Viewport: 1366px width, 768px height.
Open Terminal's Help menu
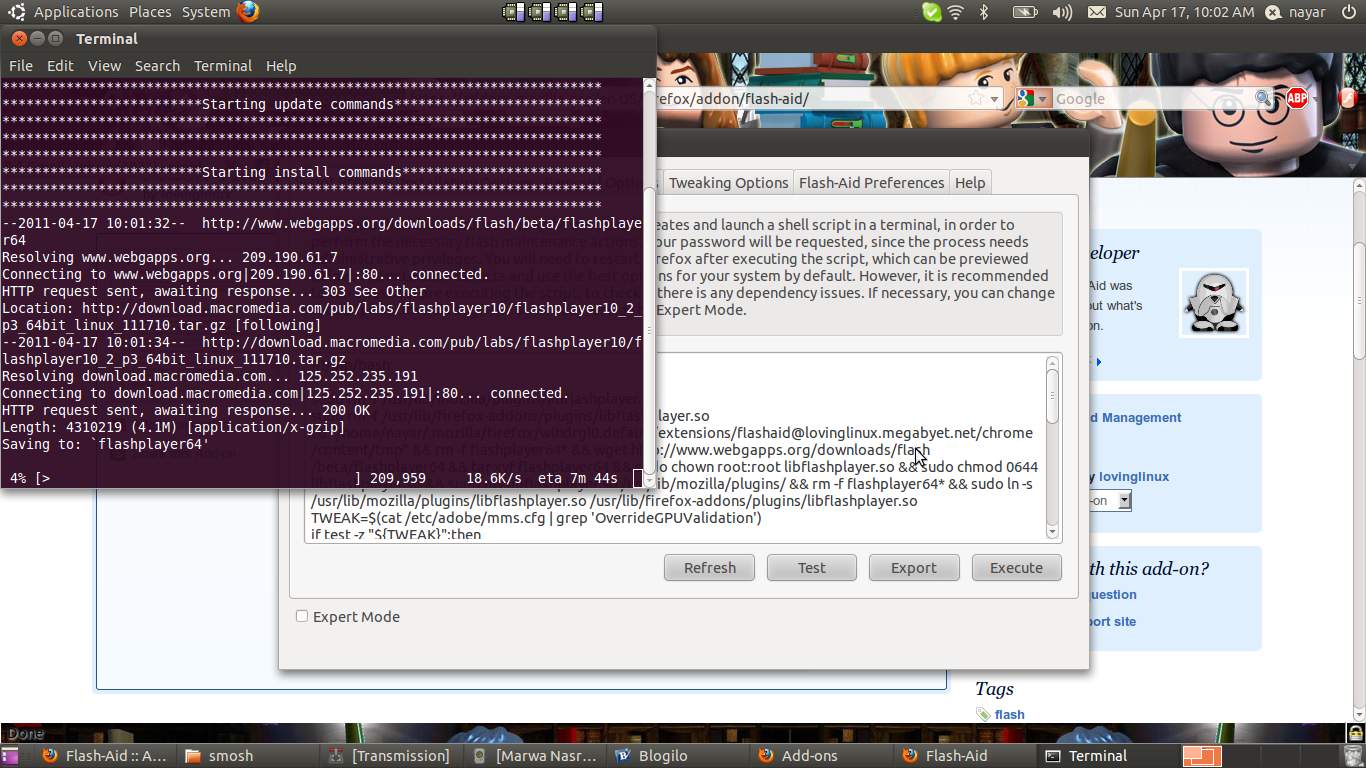tap(281, 65)
